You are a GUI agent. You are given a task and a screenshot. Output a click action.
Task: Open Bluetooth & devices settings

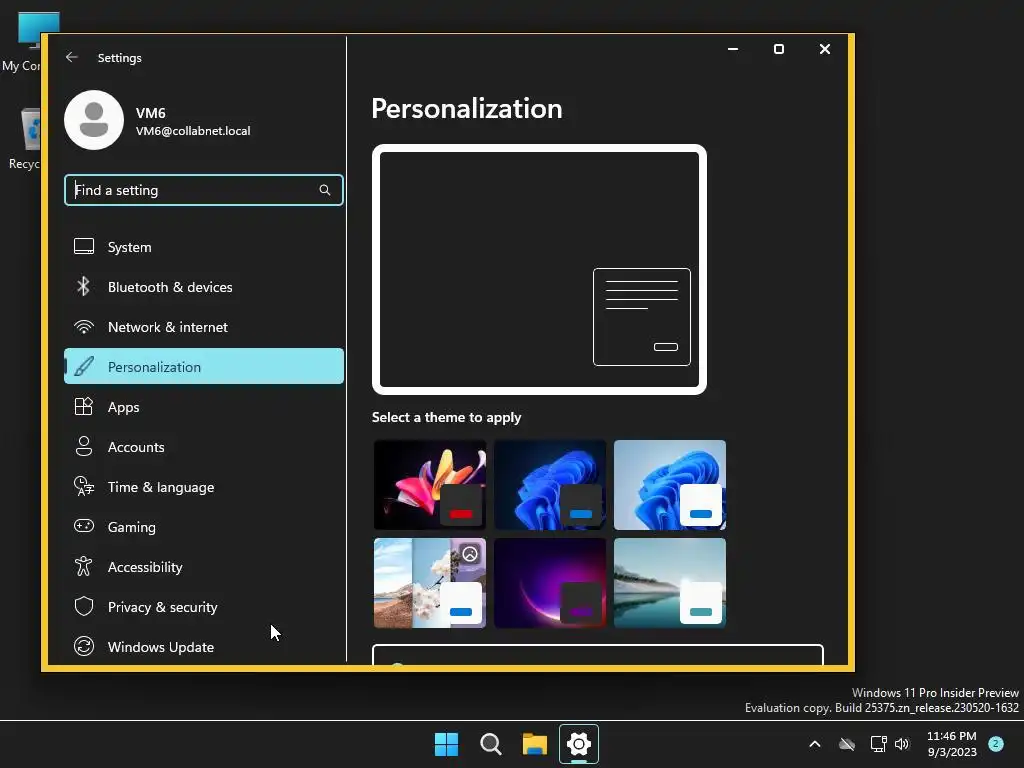click(x=204, y=287)
